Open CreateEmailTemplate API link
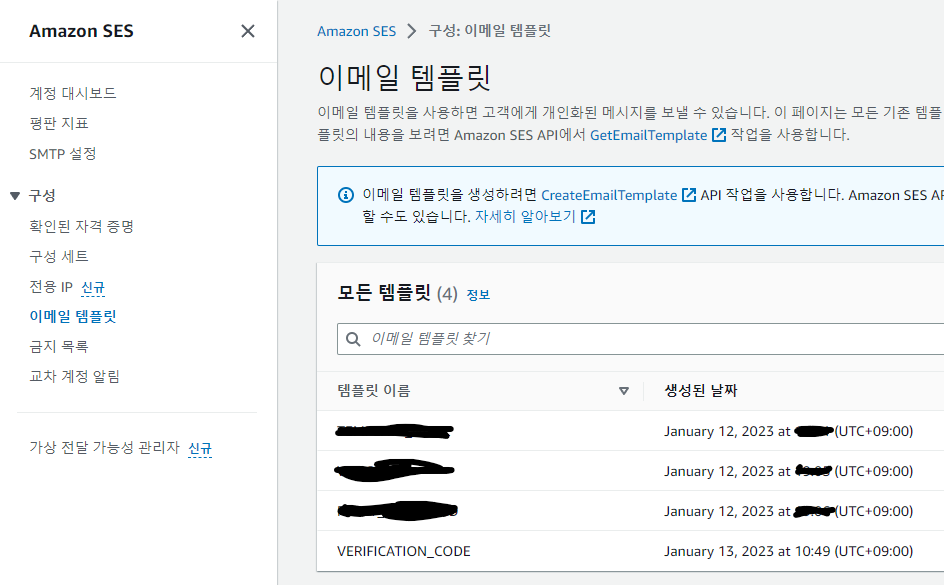Viewport: 944px width, 585px height. click(x=609, y=195)
